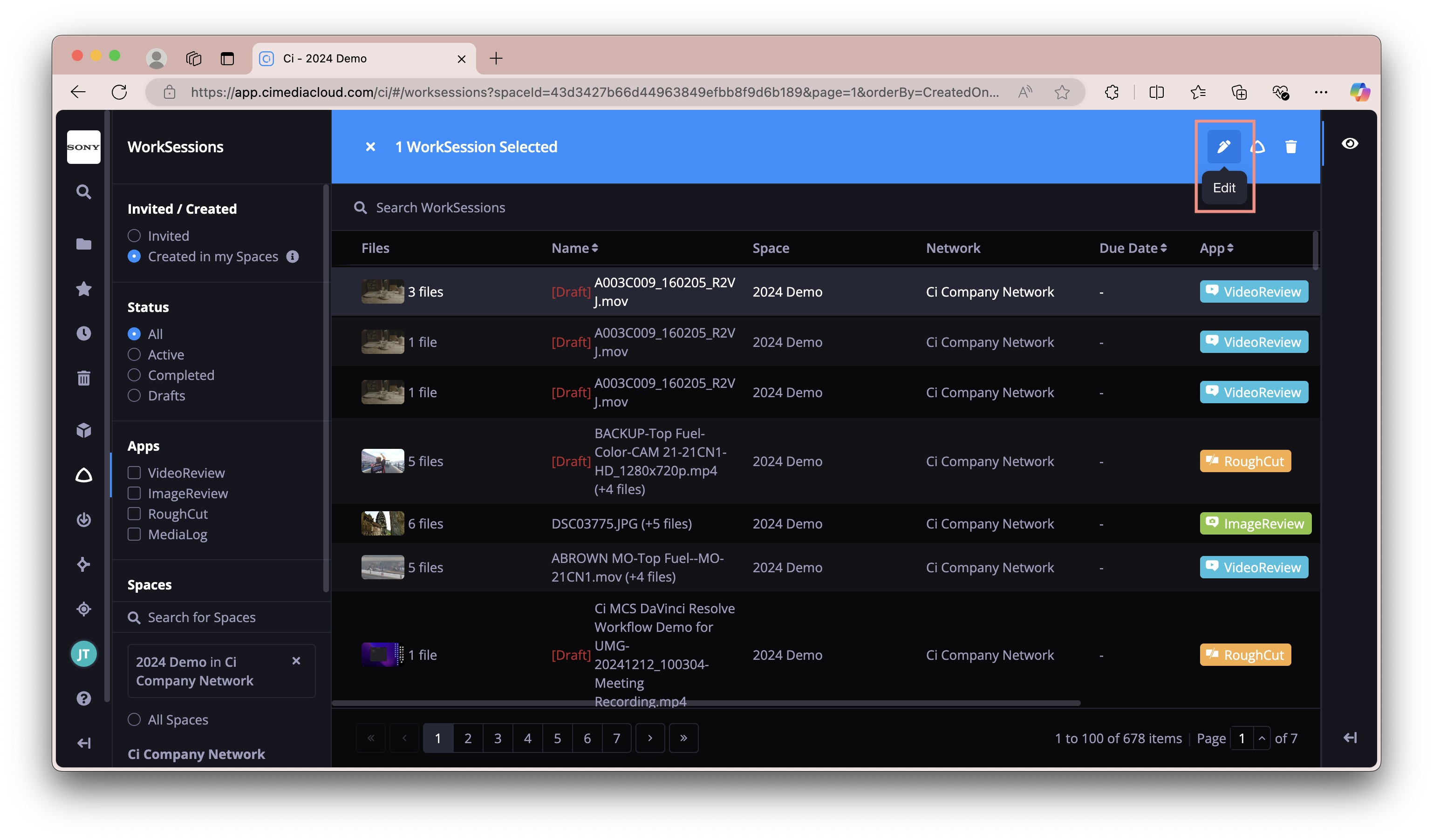The width and height of the screenshot is (1433, 840).
Task: Remove the 2024 Demo space filter
Action: pos(296,660)
